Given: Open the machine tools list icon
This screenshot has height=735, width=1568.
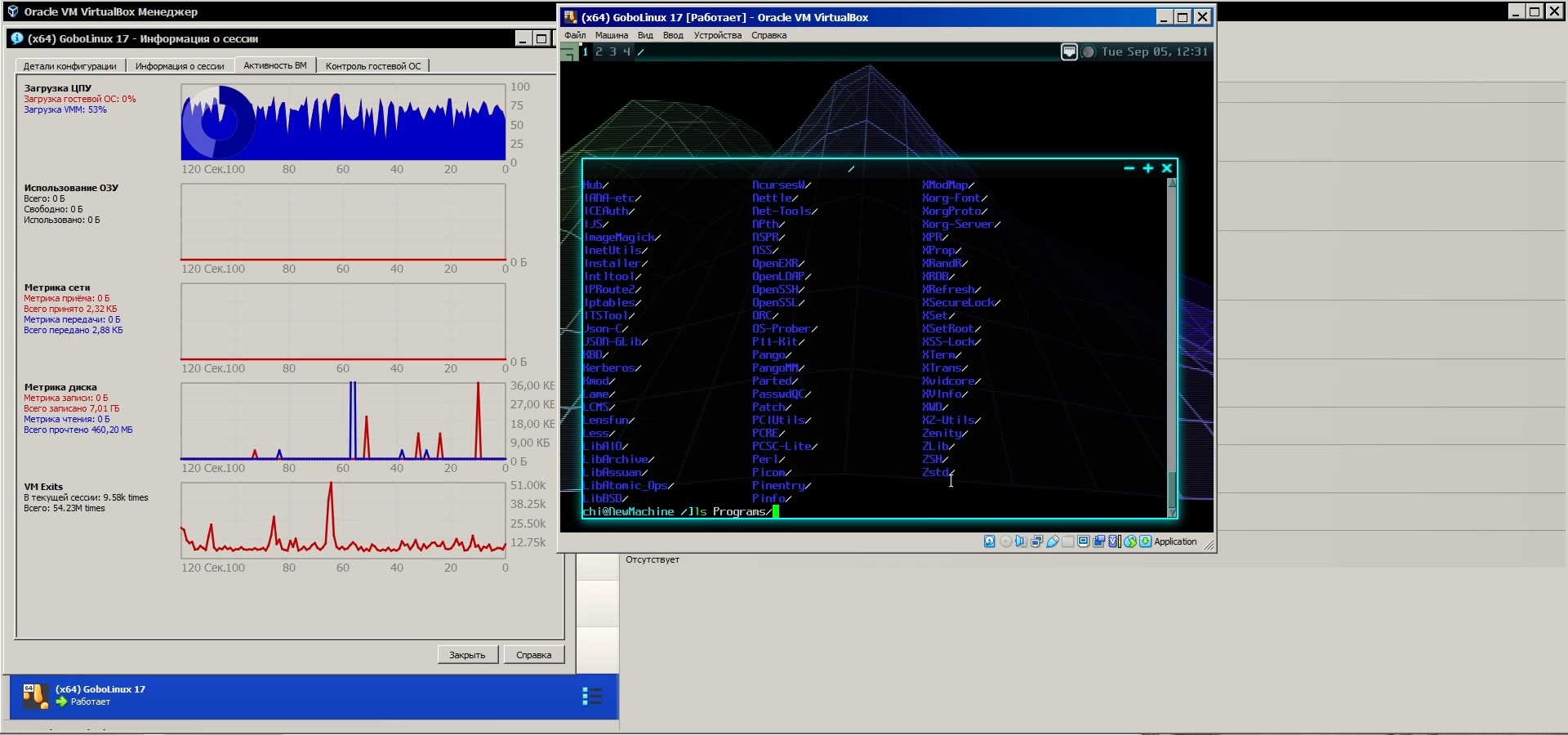Looking at the screenshot, I should 592,696.
